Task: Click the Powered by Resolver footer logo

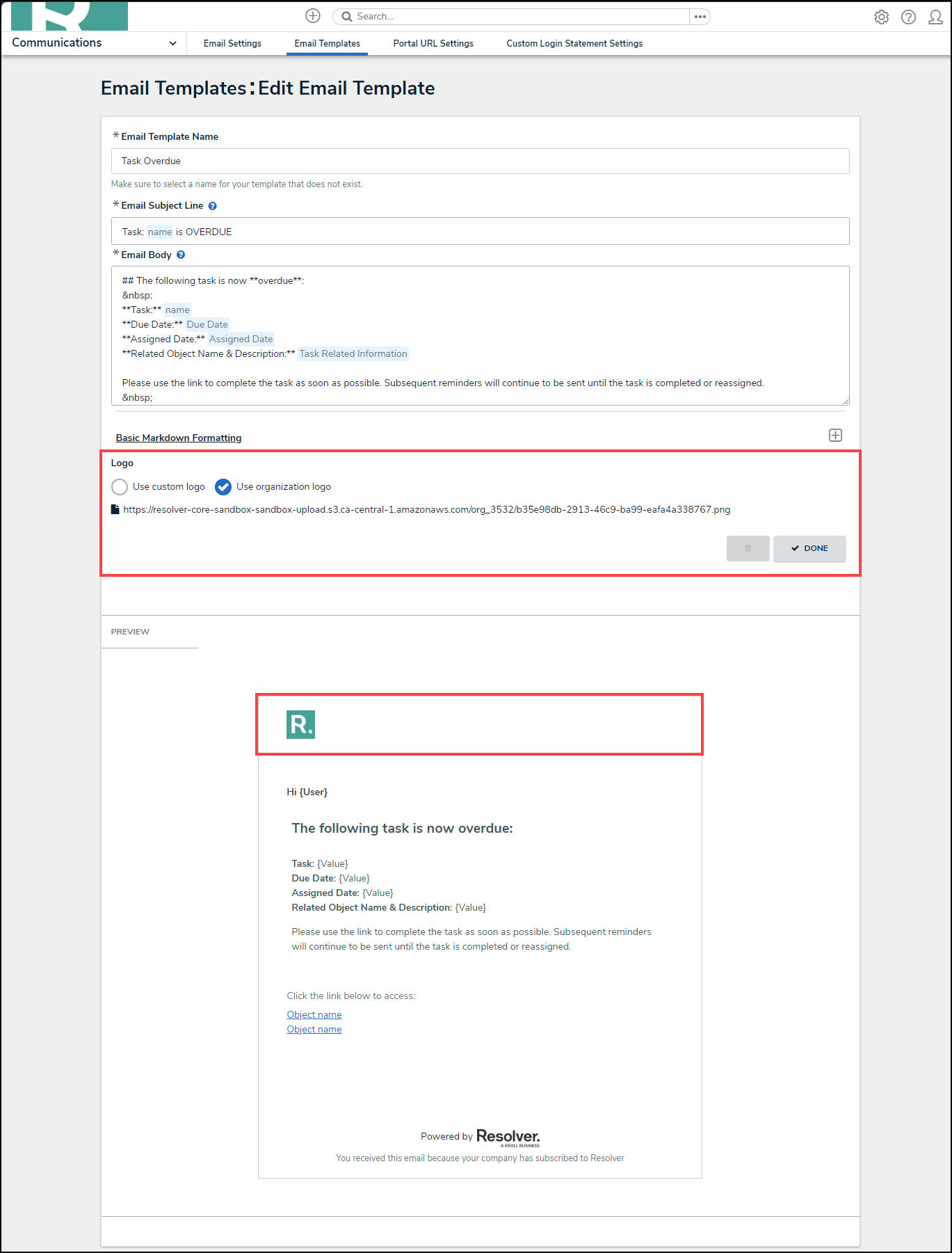Action: [x=508, y=1138]
